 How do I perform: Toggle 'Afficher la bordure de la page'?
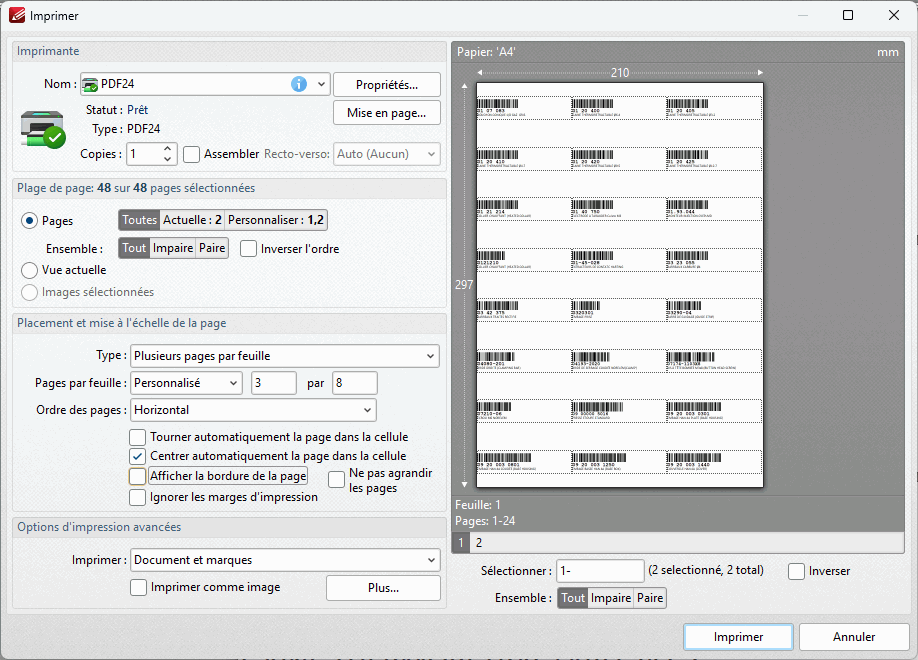(x=137, y=476)
